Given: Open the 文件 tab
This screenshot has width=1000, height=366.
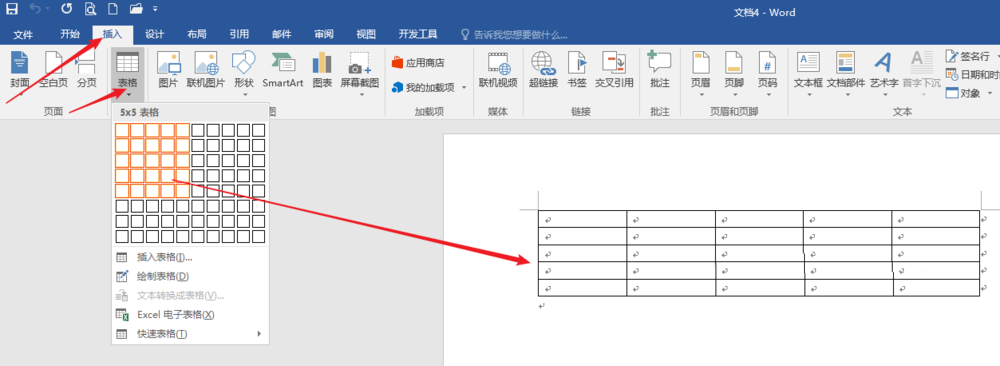Looking at the screenshot, I should point(24,34).
